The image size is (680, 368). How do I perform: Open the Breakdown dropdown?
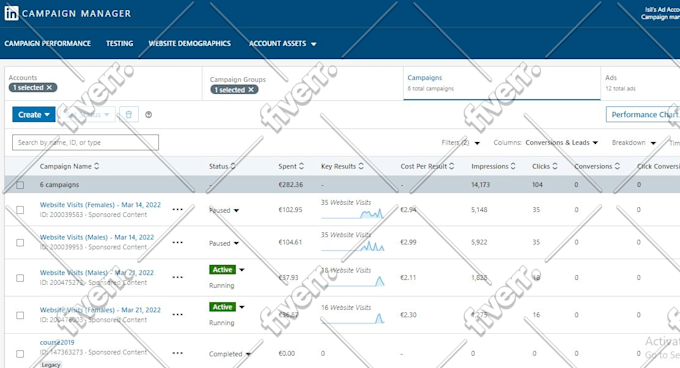(x=634, y=143)
